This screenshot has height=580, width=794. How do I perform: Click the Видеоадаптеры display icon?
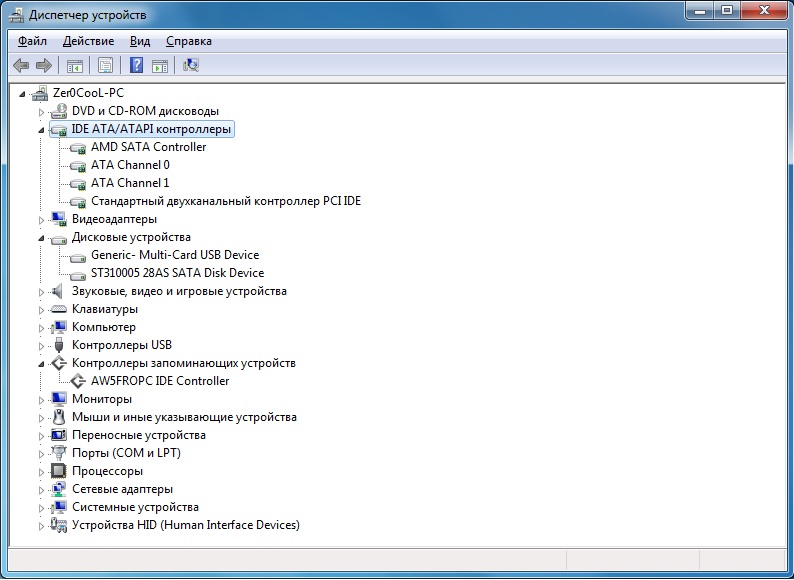point(59,219)
